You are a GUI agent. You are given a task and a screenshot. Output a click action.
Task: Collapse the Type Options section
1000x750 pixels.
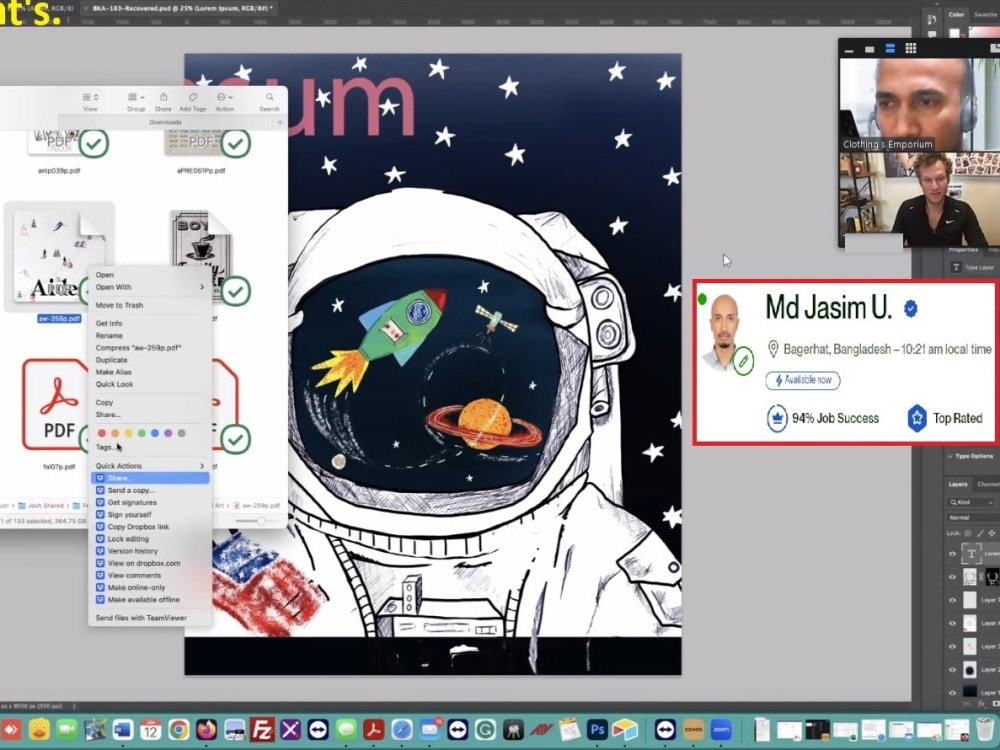(950, 456)
